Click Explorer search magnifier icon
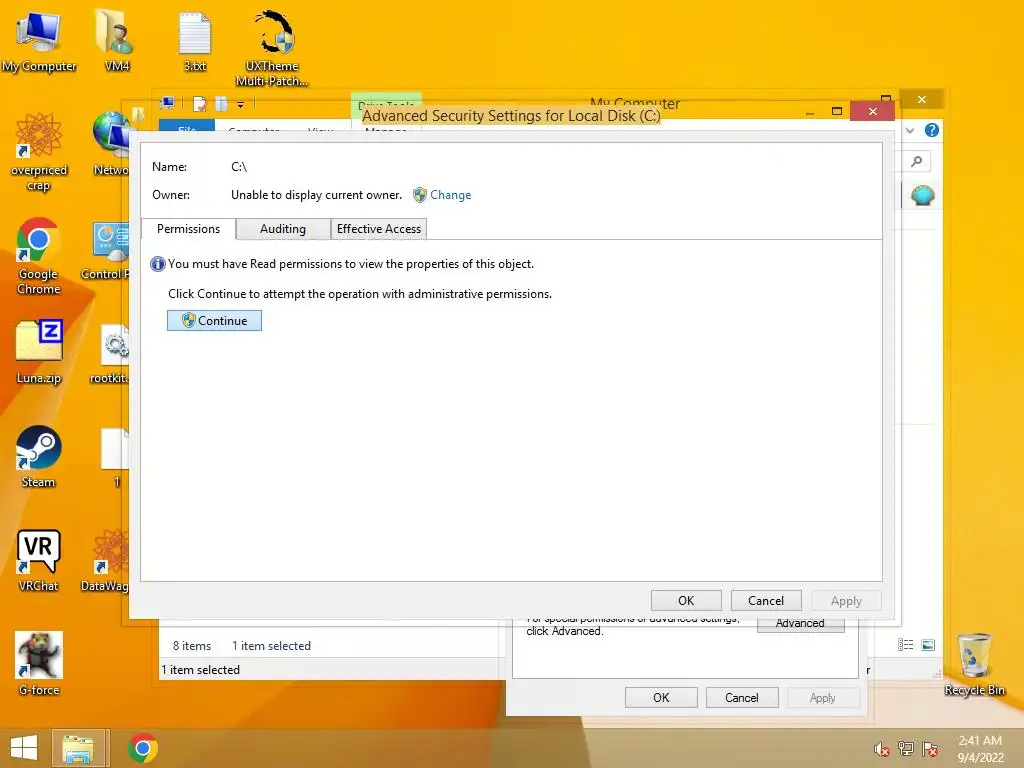 917,161
